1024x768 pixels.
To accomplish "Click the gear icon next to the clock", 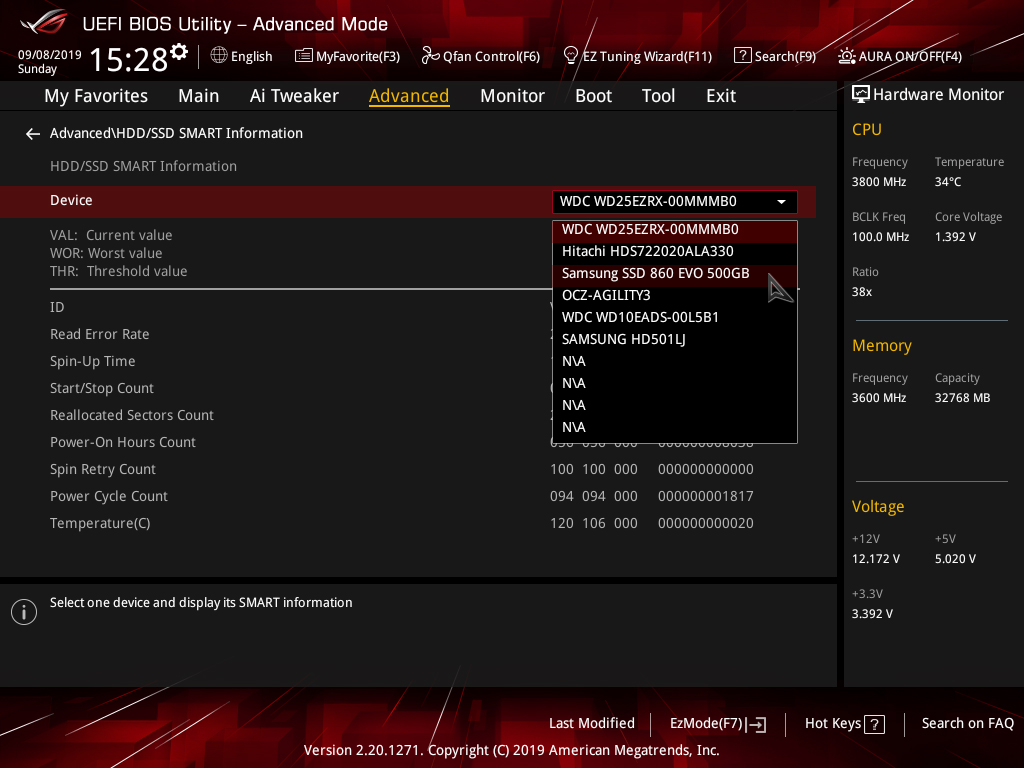I will point(178,52).
